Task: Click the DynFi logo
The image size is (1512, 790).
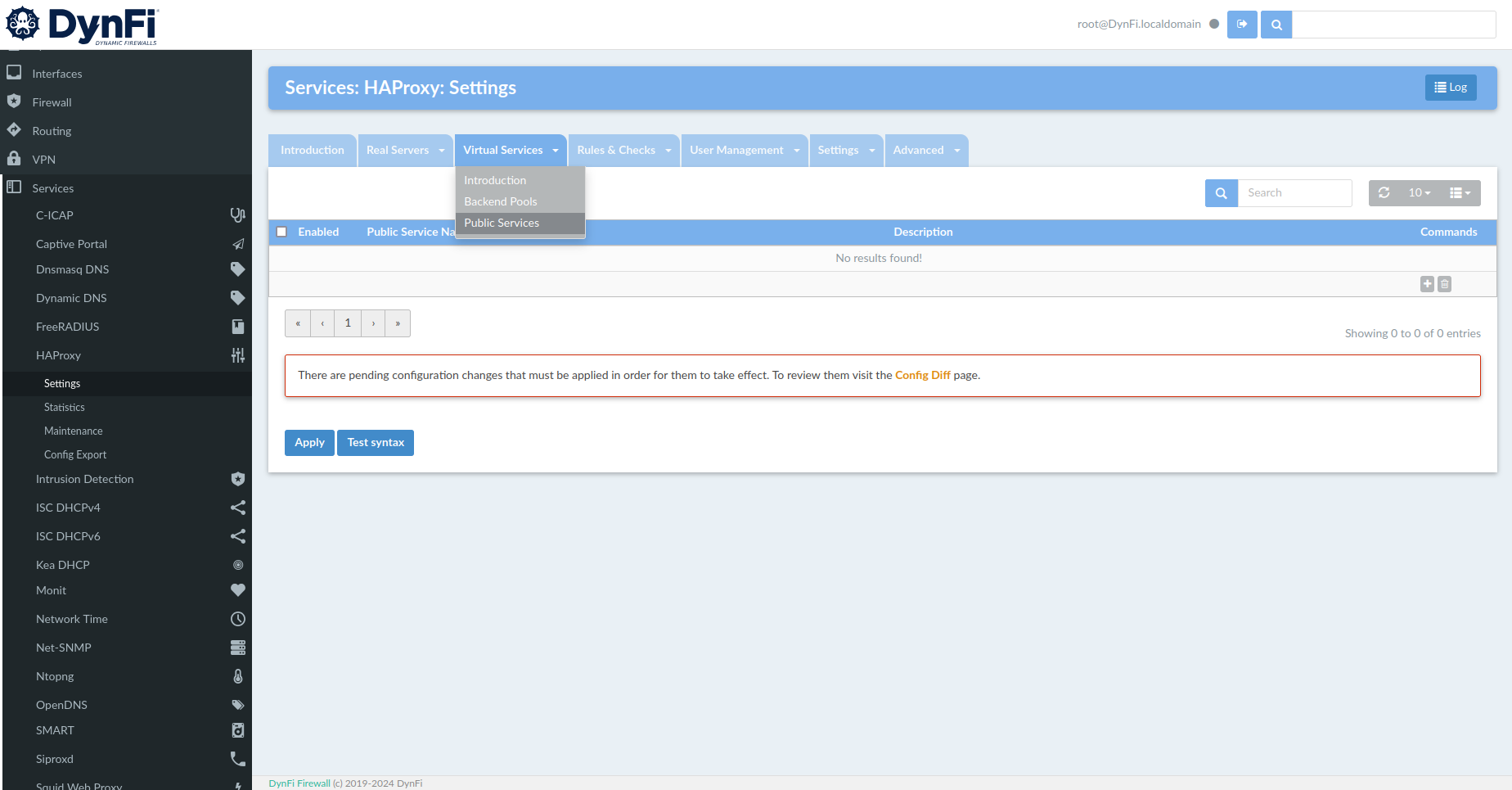Action: pyautogui.click(x=82, y=25)
